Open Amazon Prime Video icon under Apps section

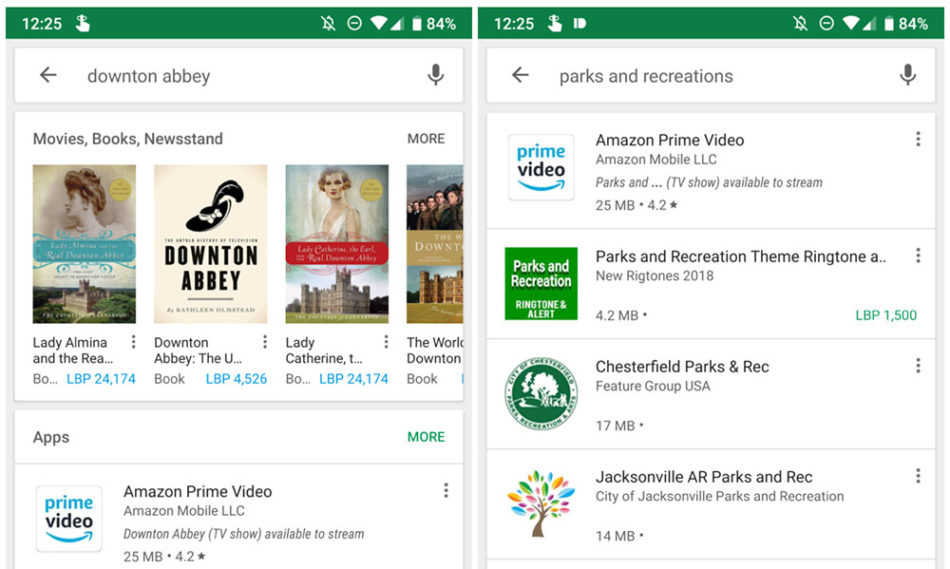69,519
